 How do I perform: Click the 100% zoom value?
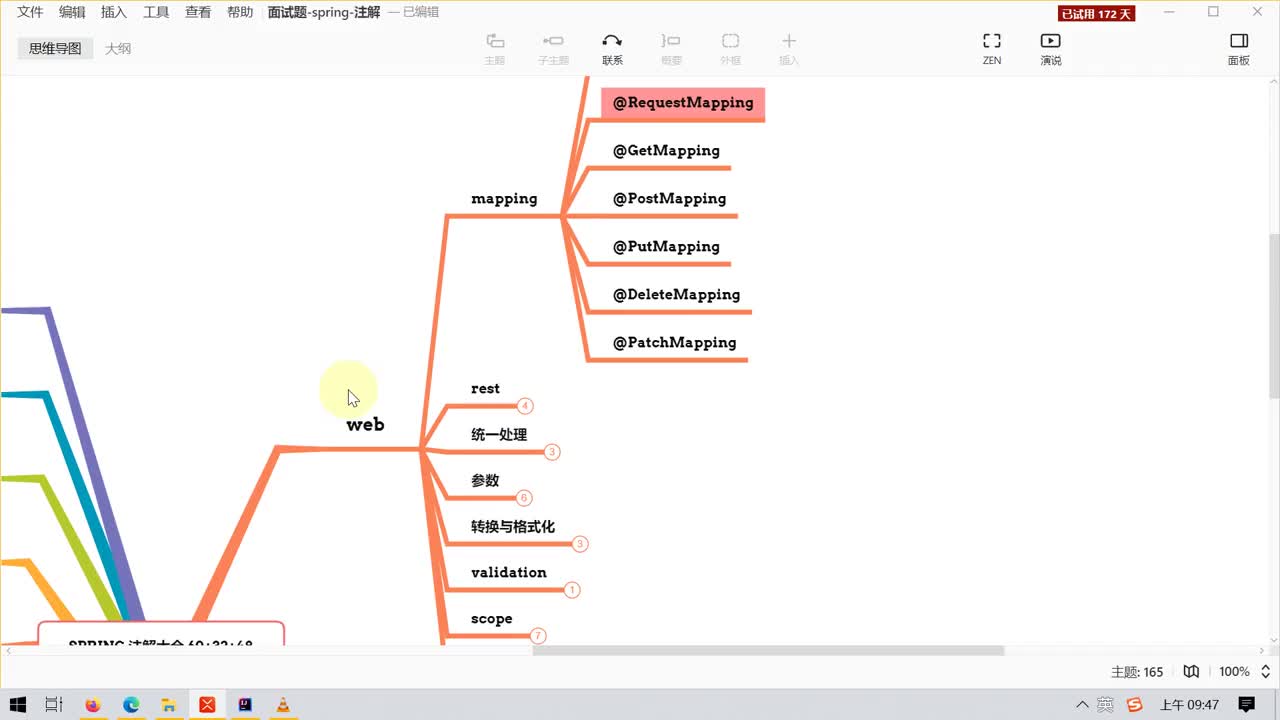[x=1234, y=672]
